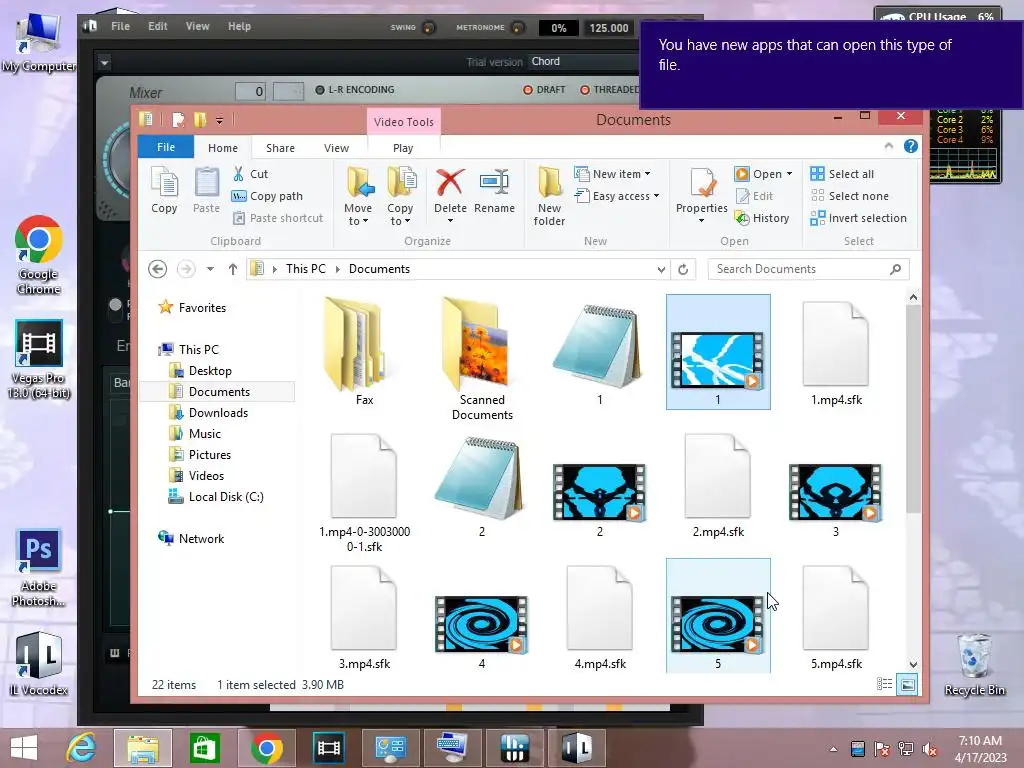Select Downloads in navigation pane
The height and width of the screenshot is (768, 1024).
tap(217, 413)
